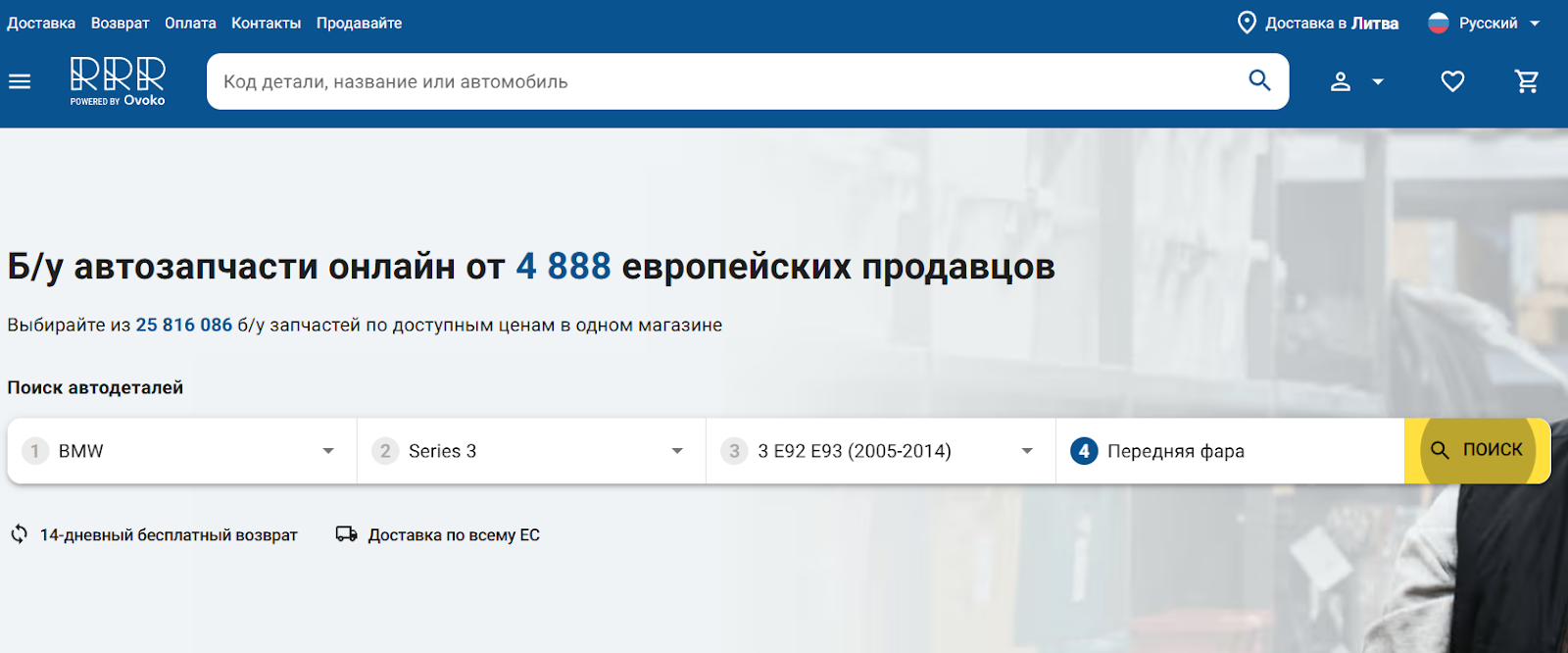
Task: Open the Продавайте menu link
Action: coord(359,23)
